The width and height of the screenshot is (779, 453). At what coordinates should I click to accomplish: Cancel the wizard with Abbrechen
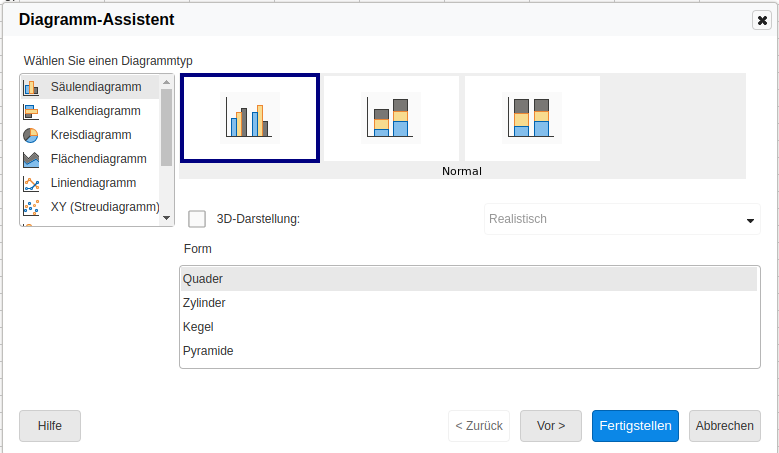(x=724, y=426)
